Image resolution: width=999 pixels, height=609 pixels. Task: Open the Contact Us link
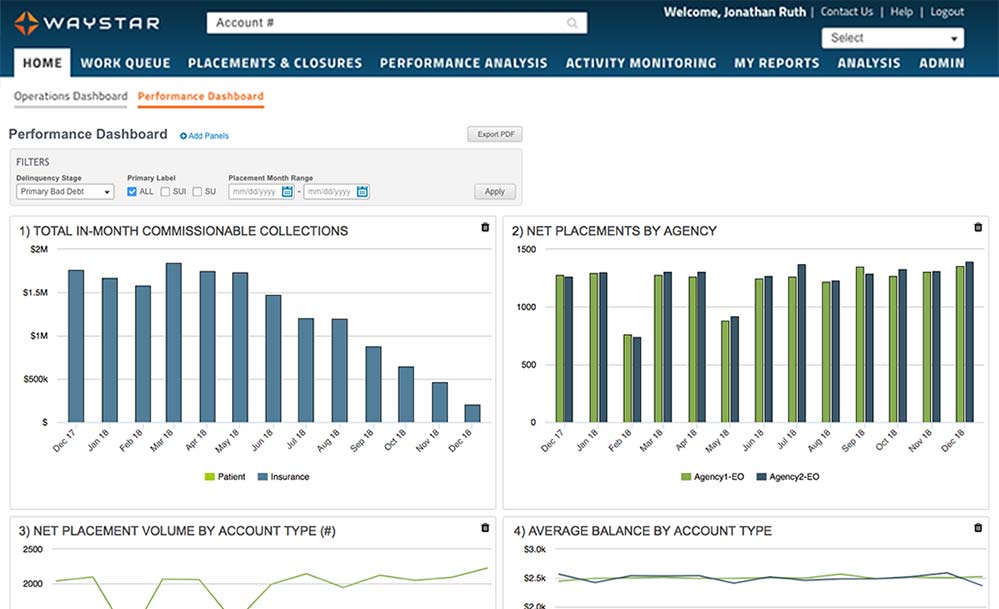847,11
